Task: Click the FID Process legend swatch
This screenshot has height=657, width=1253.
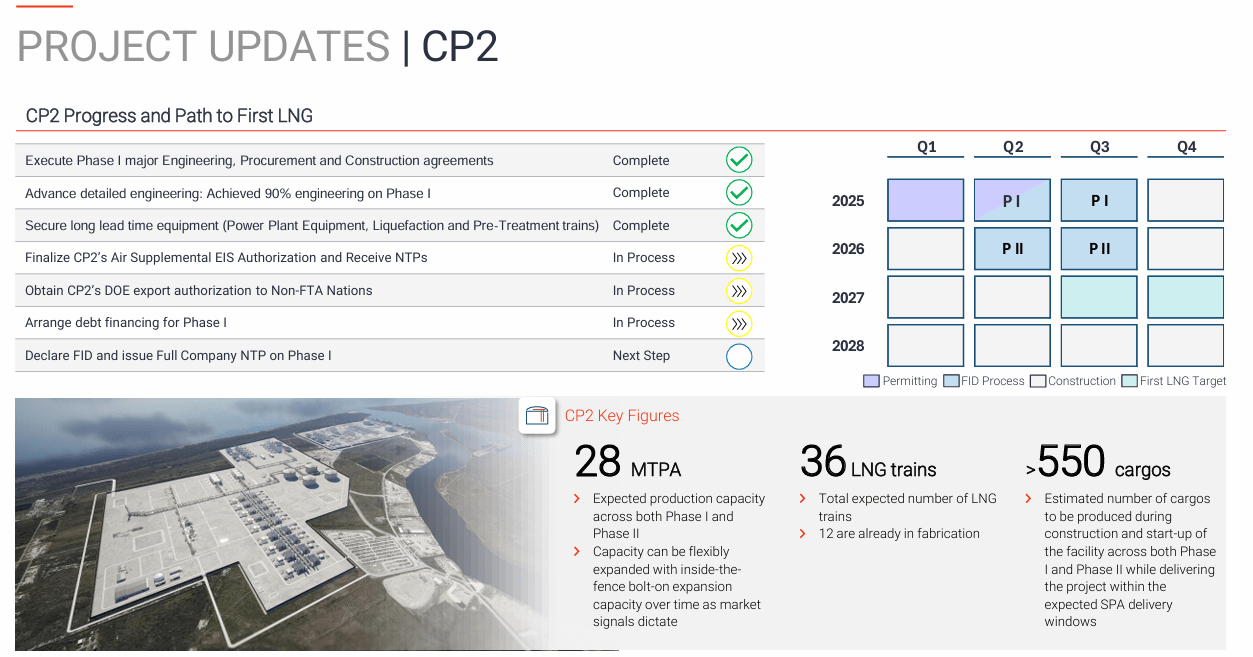Action: click(952, 381)
